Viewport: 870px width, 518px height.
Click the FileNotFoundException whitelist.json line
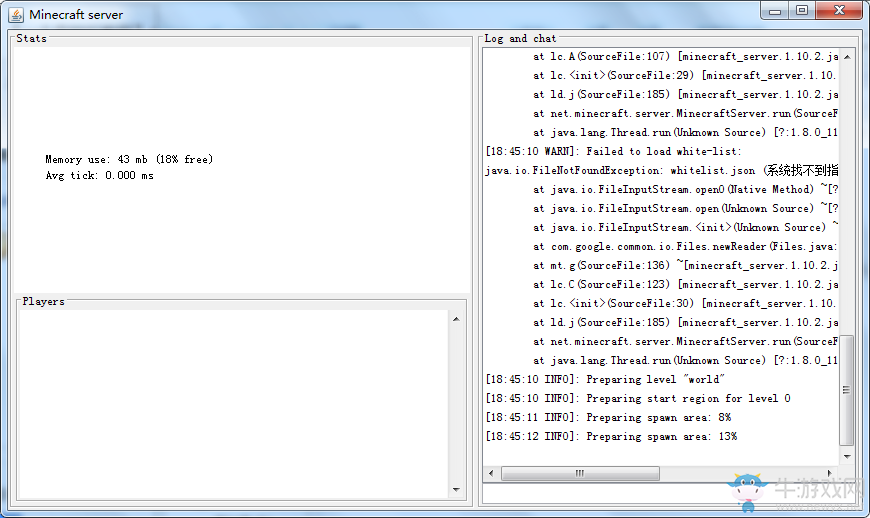pyautogui.click(x=661, y=170)
